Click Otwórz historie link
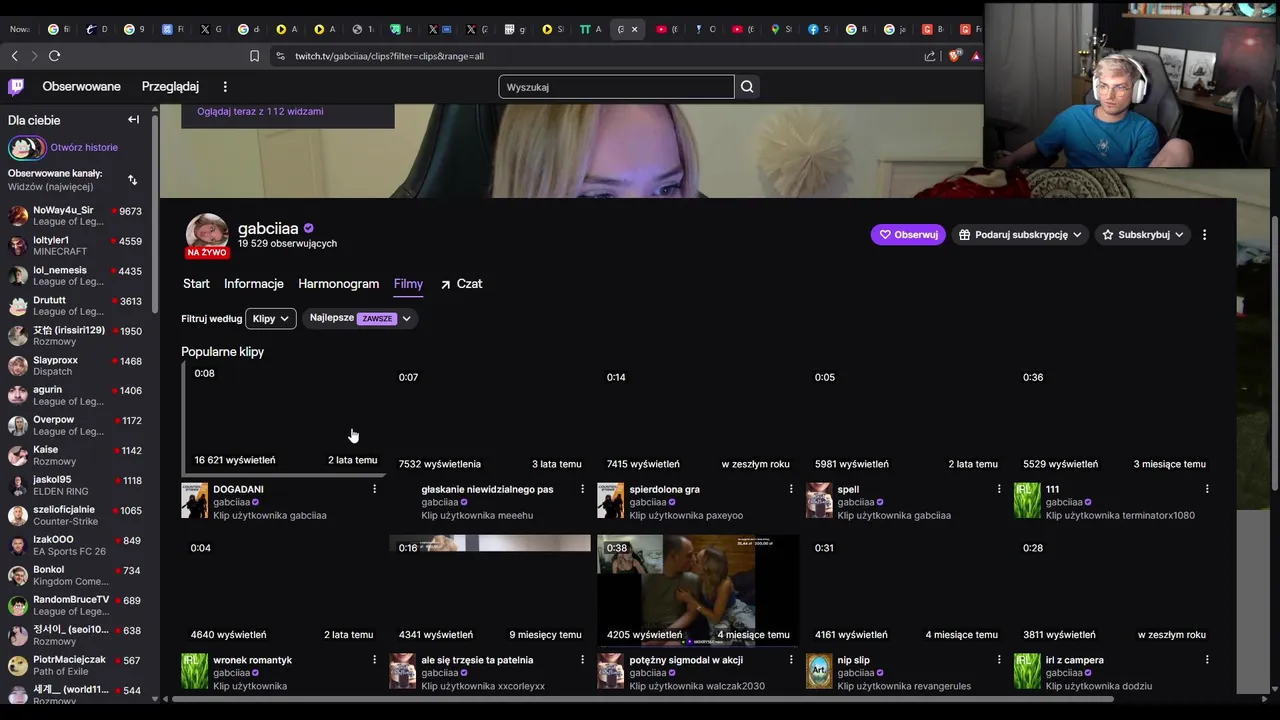 (x=84, y=147)
